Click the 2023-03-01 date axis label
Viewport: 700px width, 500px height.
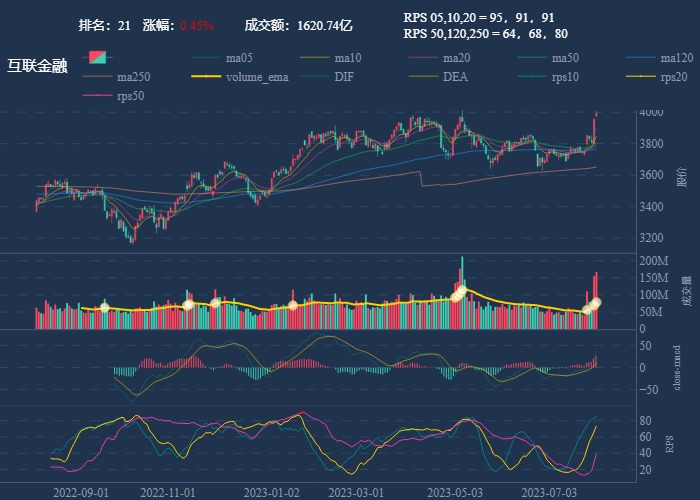[356, 493]
